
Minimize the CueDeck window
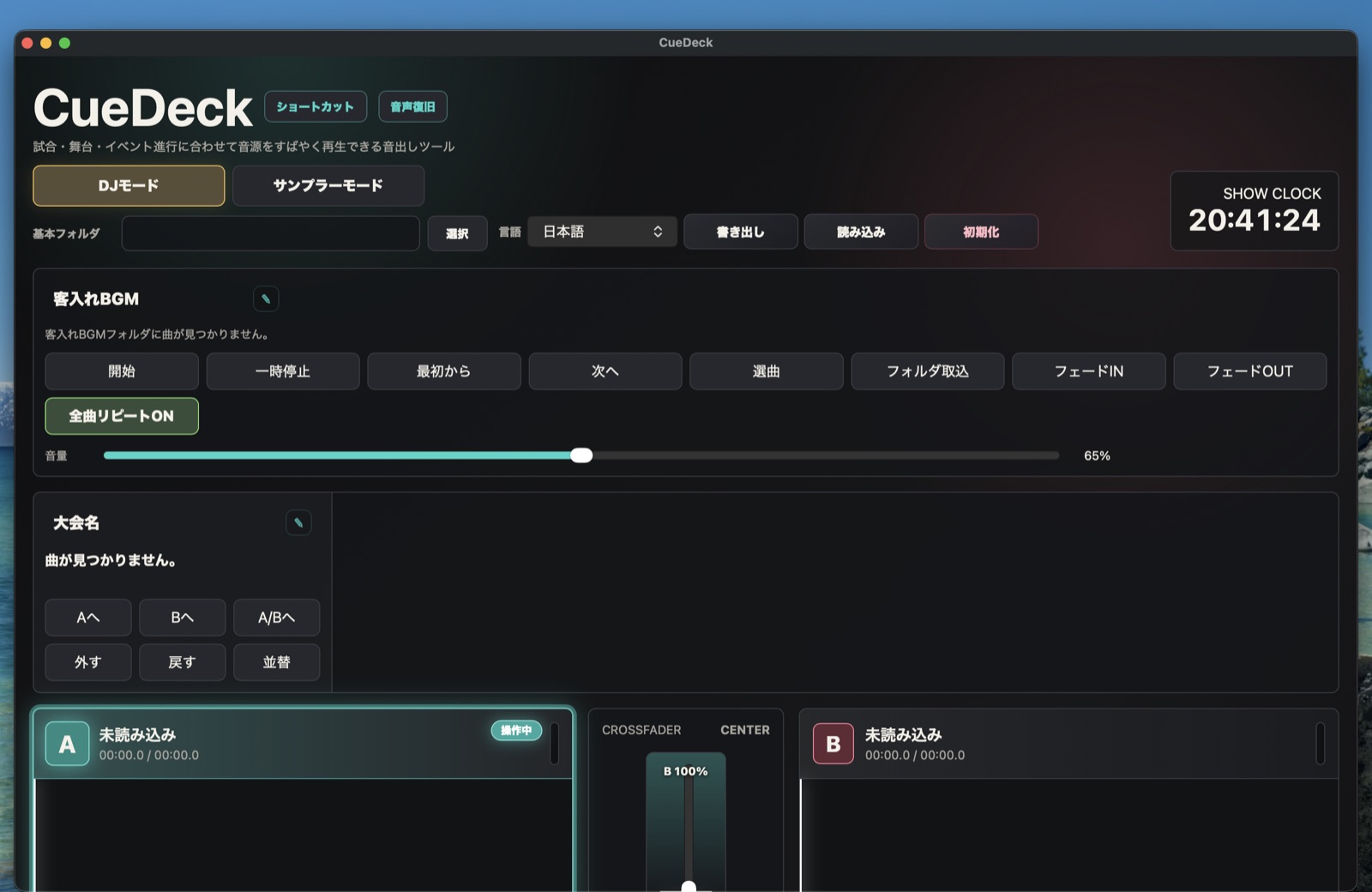click(x=46, y=43)
